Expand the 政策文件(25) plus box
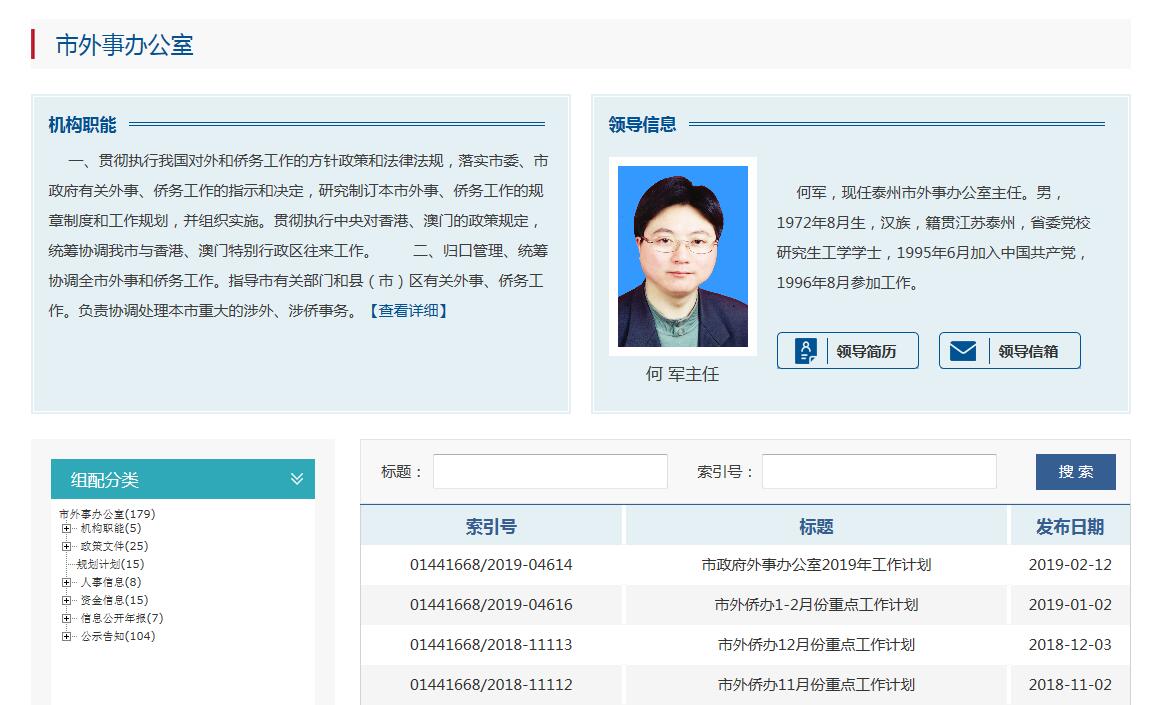 [x=66, y=546]
